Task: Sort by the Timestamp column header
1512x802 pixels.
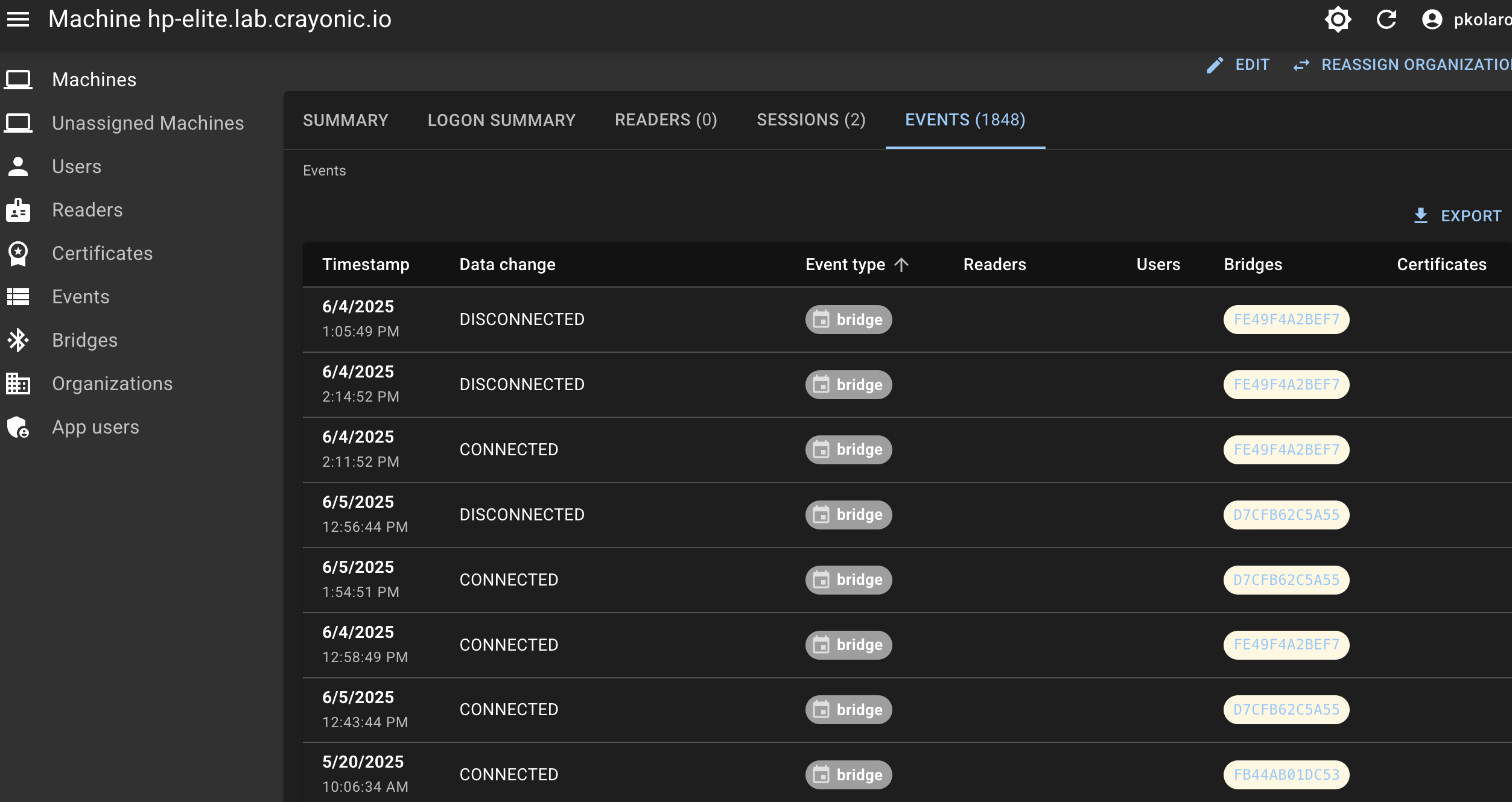Action: 366,265
